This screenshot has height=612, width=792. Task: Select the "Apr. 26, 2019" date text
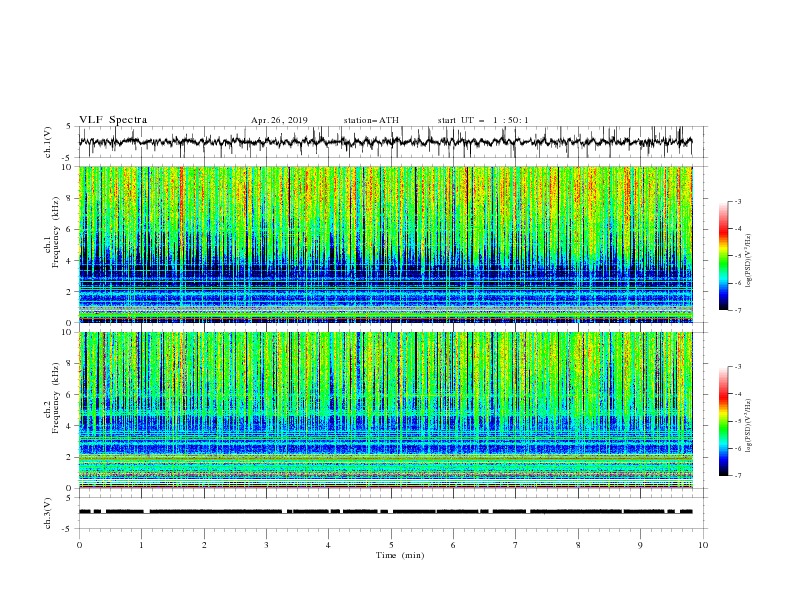pos(279,120)
